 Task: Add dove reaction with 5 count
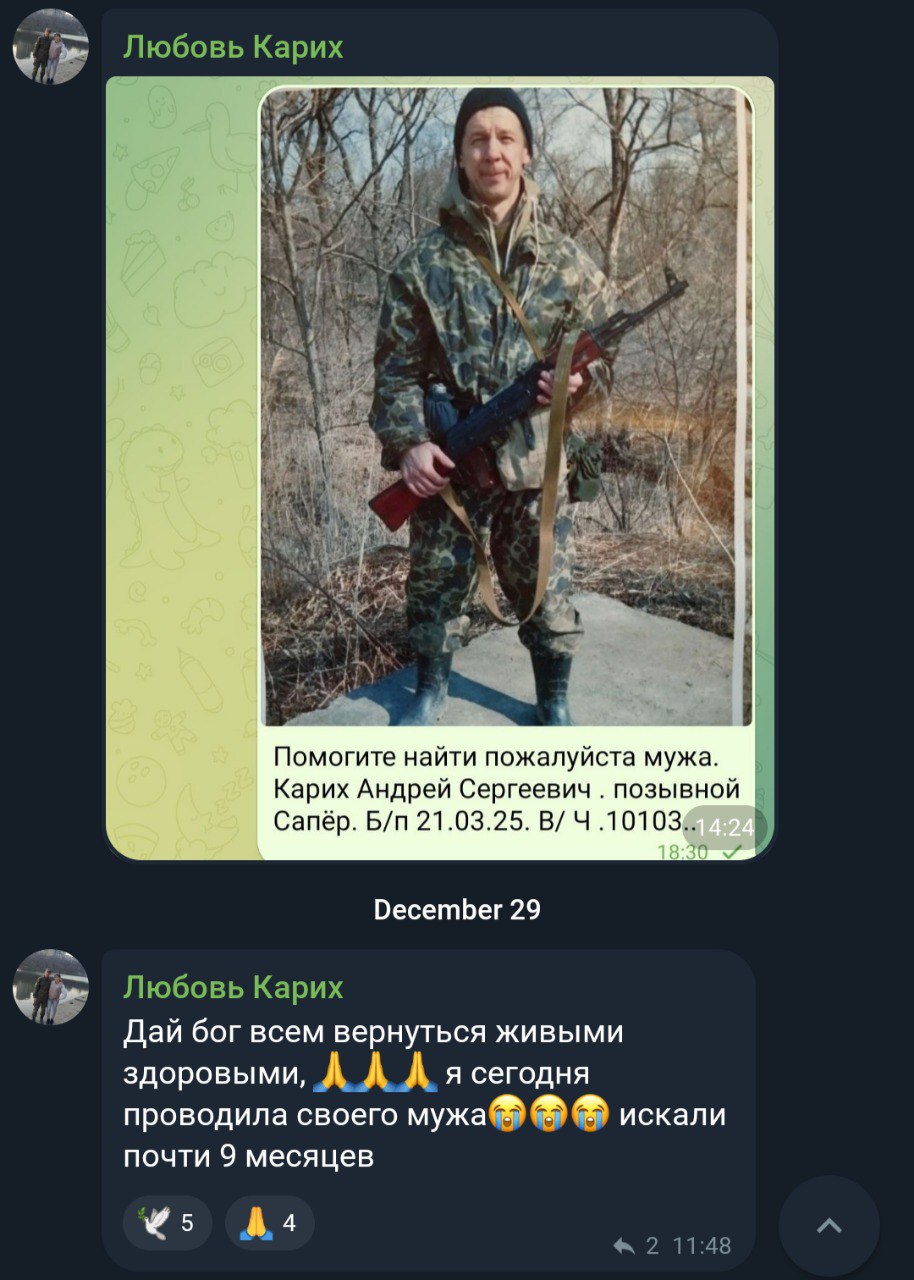pos(167,1223)
